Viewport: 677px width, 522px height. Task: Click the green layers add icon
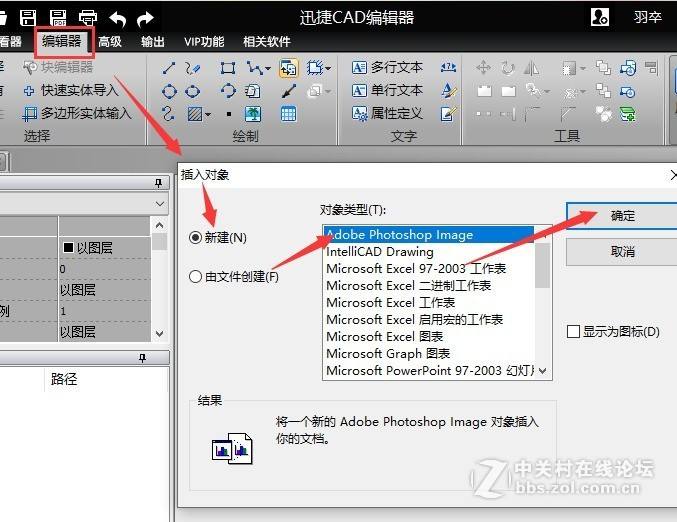[x=627, y=114]
